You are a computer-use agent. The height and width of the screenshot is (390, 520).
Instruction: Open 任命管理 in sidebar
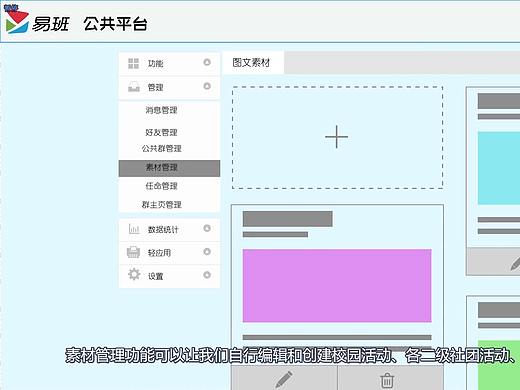[161, 186]
